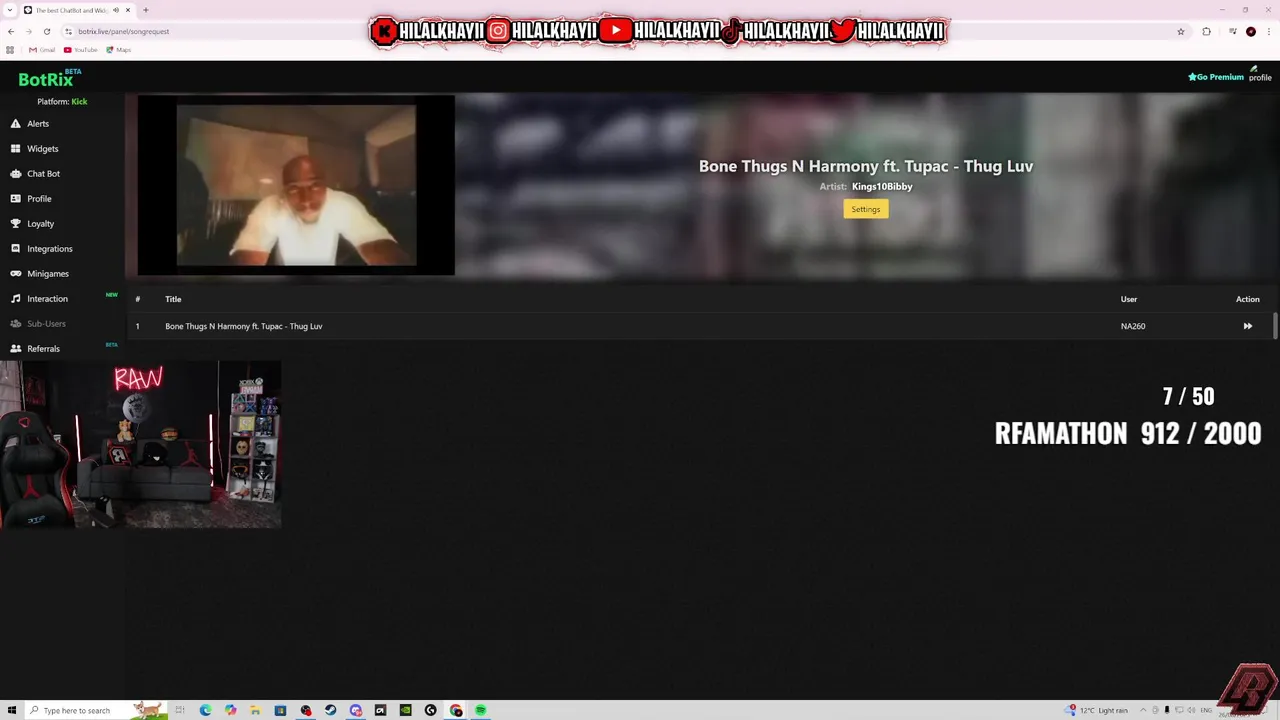Mute the tab using the speaker icon
Screen dimensions: 1280x720
click(x=116, y=10)
